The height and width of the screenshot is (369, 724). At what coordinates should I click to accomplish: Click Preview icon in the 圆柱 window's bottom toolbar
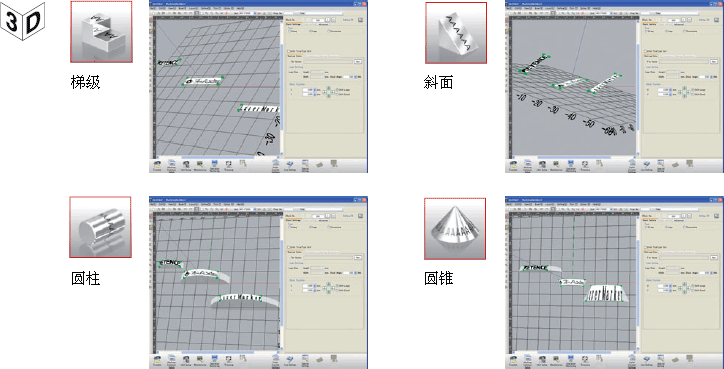(228, 360)
